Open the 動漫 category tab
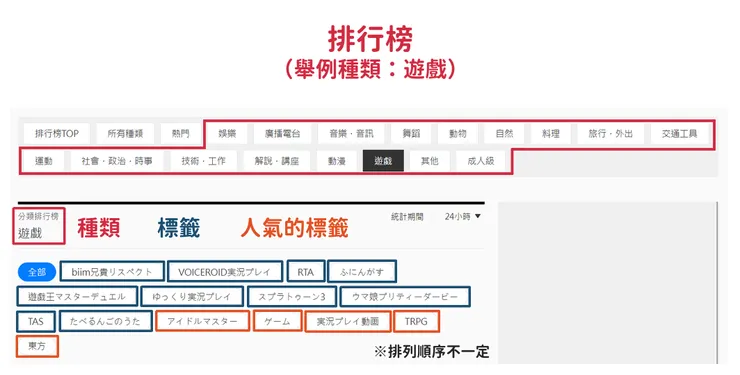 (336, 161)
